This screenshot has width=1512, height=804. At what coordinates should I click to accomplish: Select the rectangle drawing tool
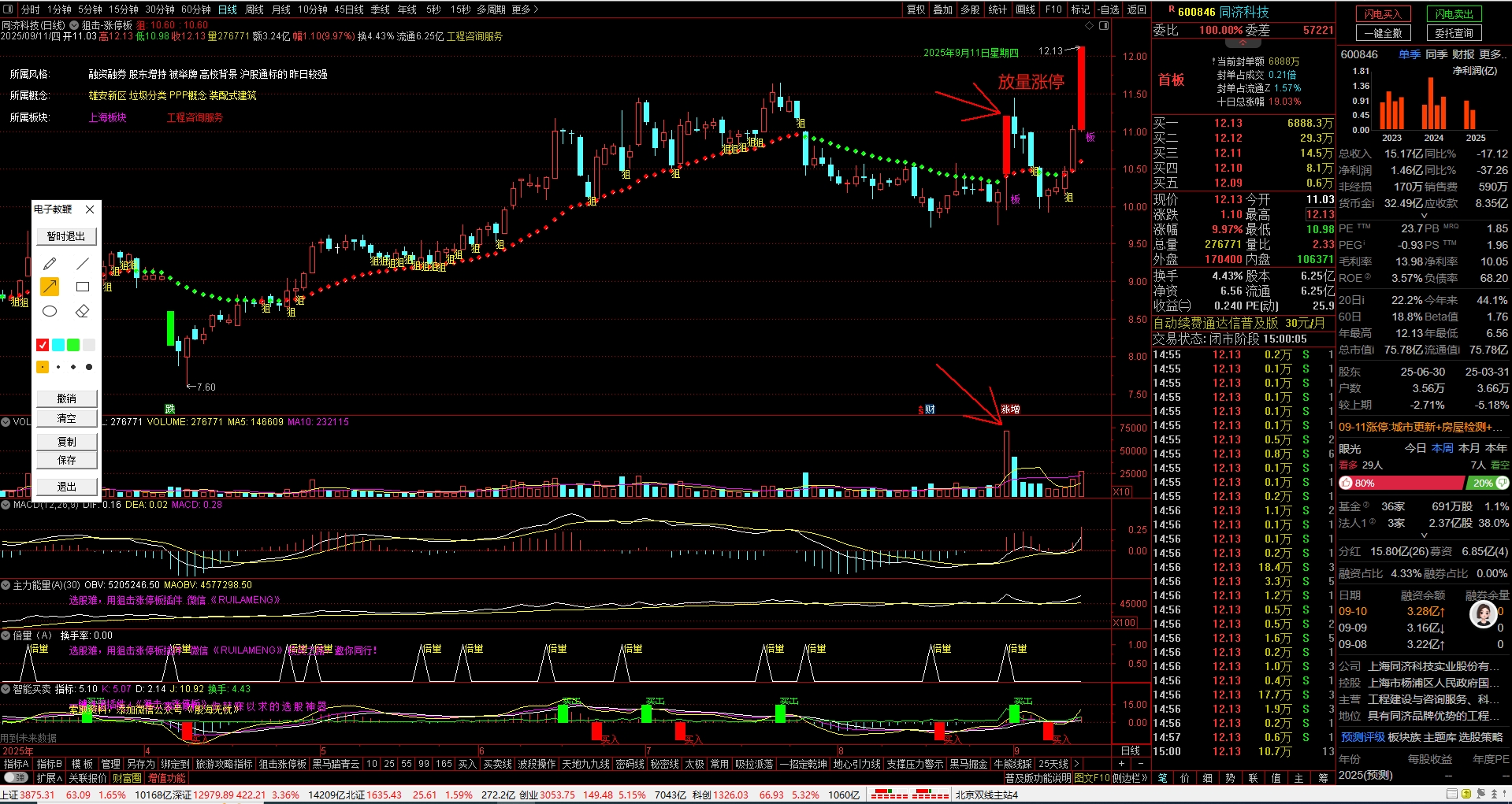click(82, 287)
